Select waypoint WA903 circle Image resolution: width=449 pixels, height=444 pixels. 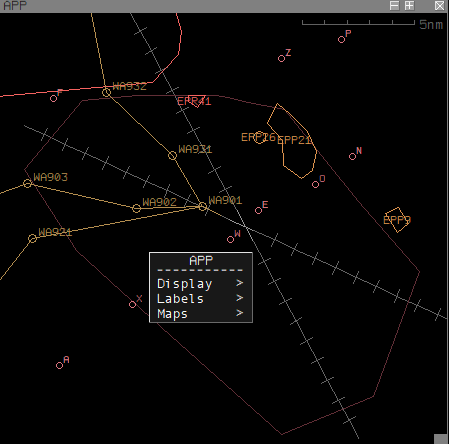coord(28,183)
